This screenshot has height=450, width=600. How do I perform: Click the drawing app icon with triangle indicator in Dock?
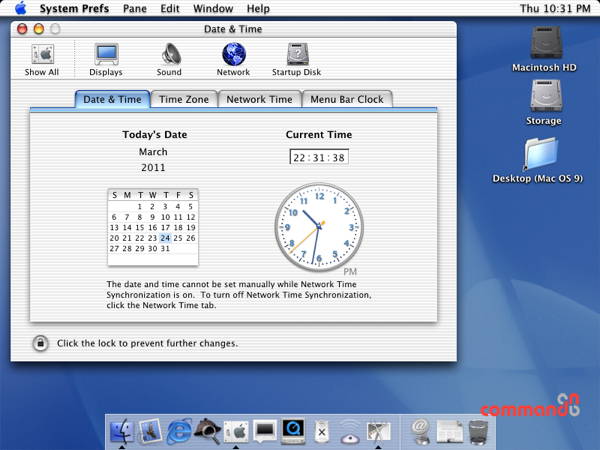tap(378, 432)
